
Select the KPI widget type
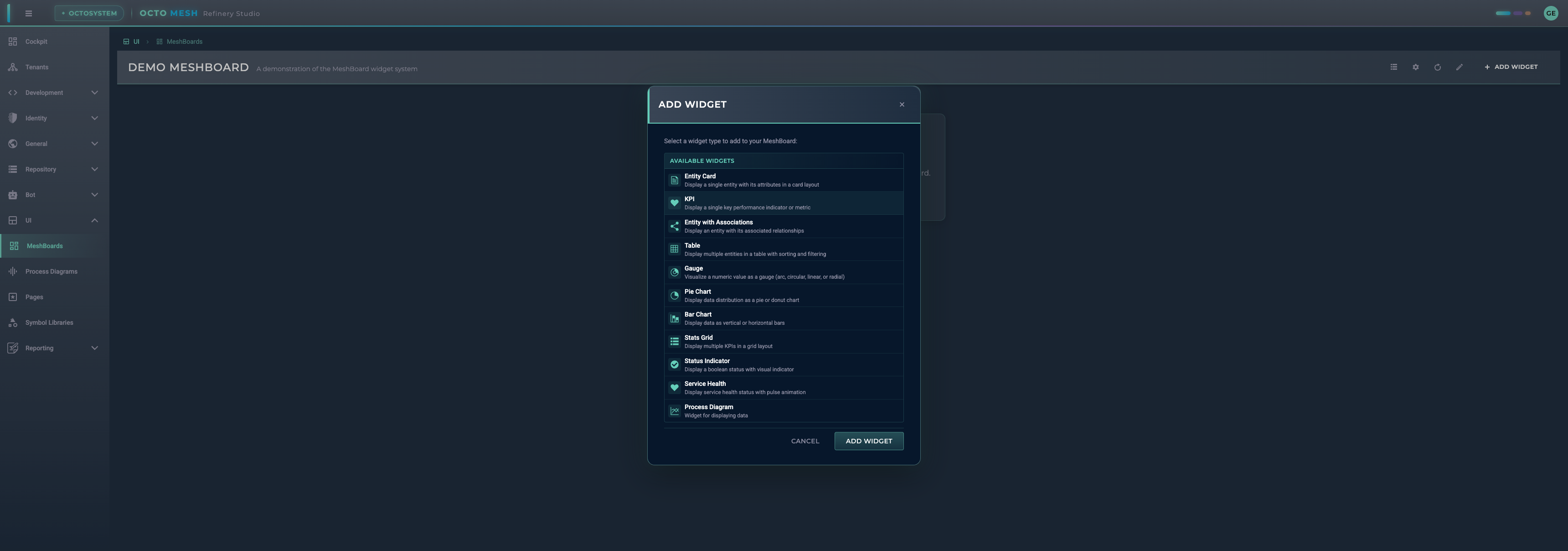coord(783,203)
